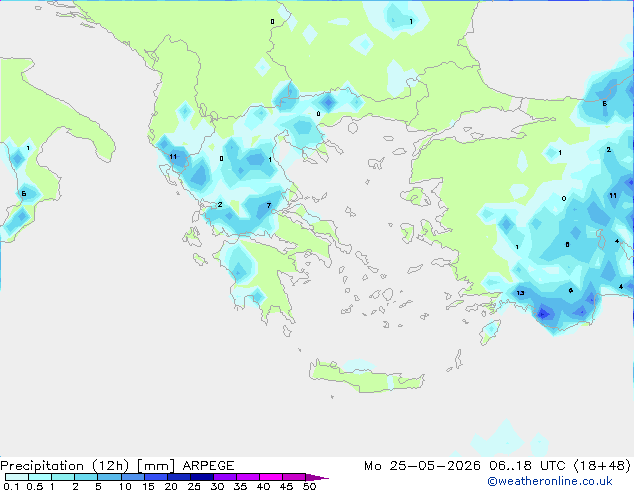The width and height of the screenshot is (634, 490).
Task: Click the 1–2 mm legend swatch
Action: coord(63,477)
